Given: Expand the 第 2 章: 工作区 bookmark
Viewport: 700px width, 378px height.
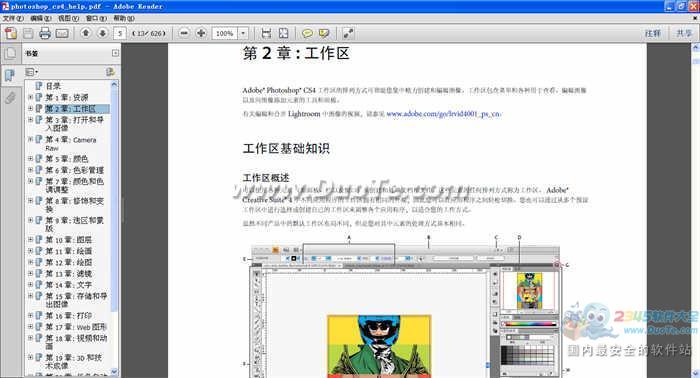Looking at the screenshot, I should pos(30,108).
